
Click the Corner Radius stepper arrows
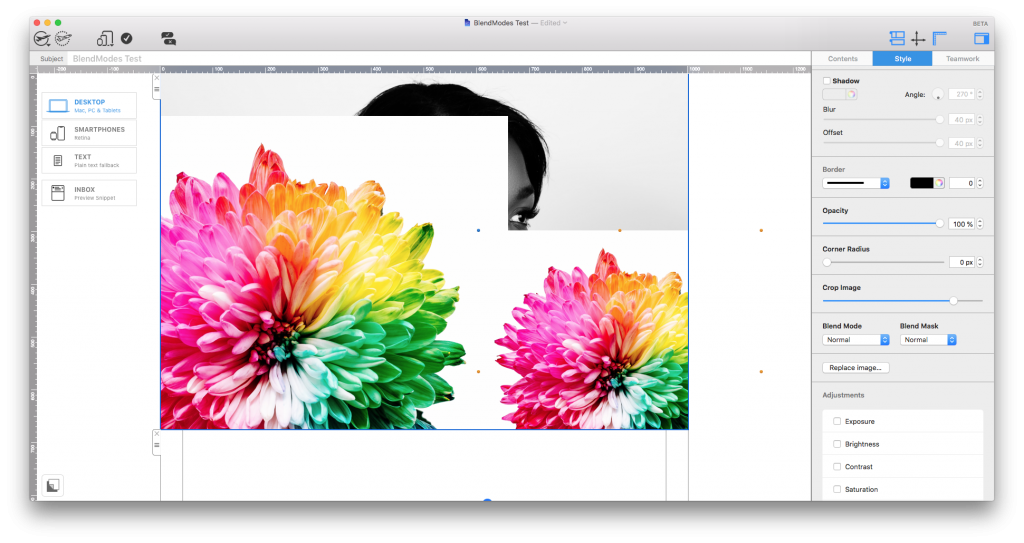coord(980,262)
